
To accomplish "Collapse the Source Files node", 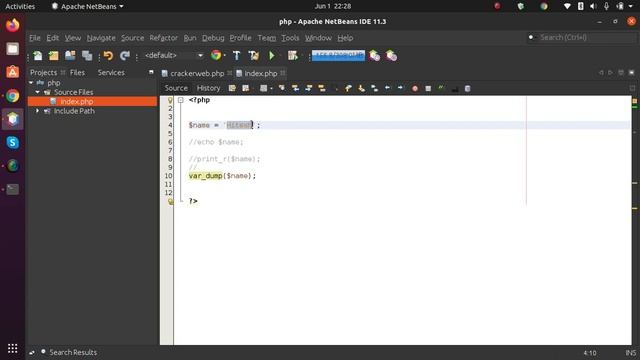I will click(38, 92).
